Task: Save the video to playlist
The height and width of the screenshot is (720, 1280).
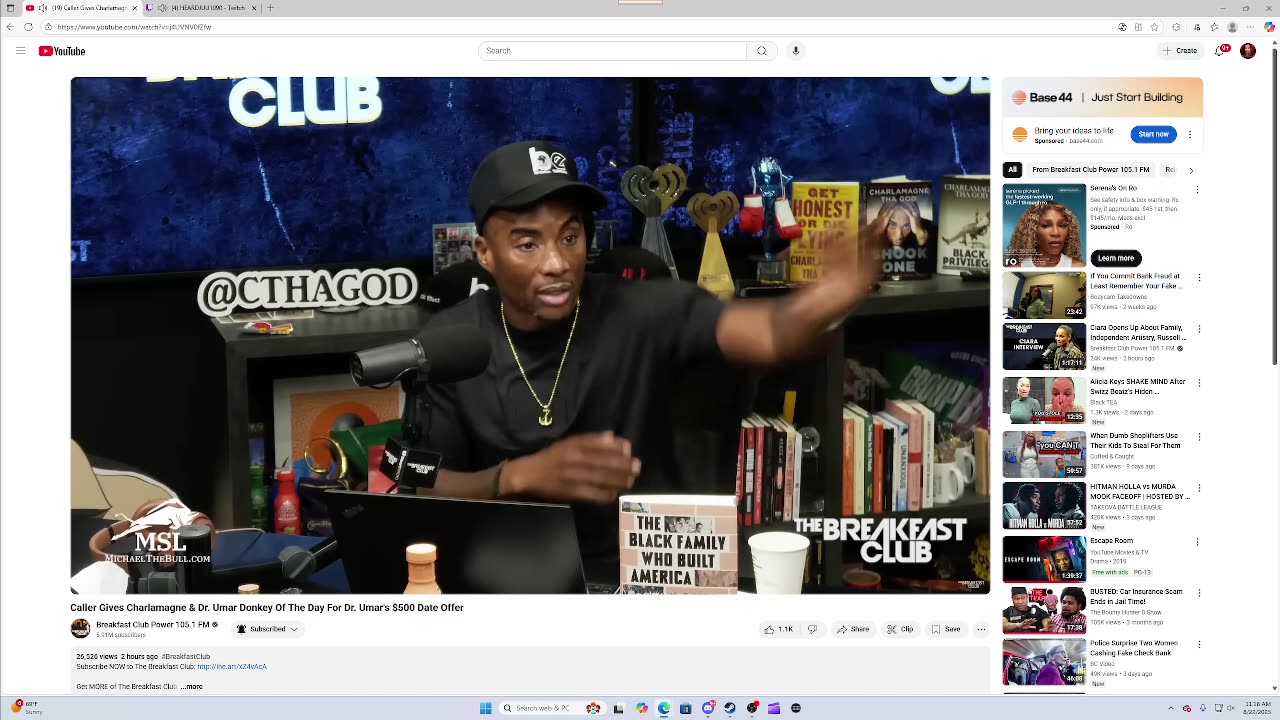Action: click(946, 629)
